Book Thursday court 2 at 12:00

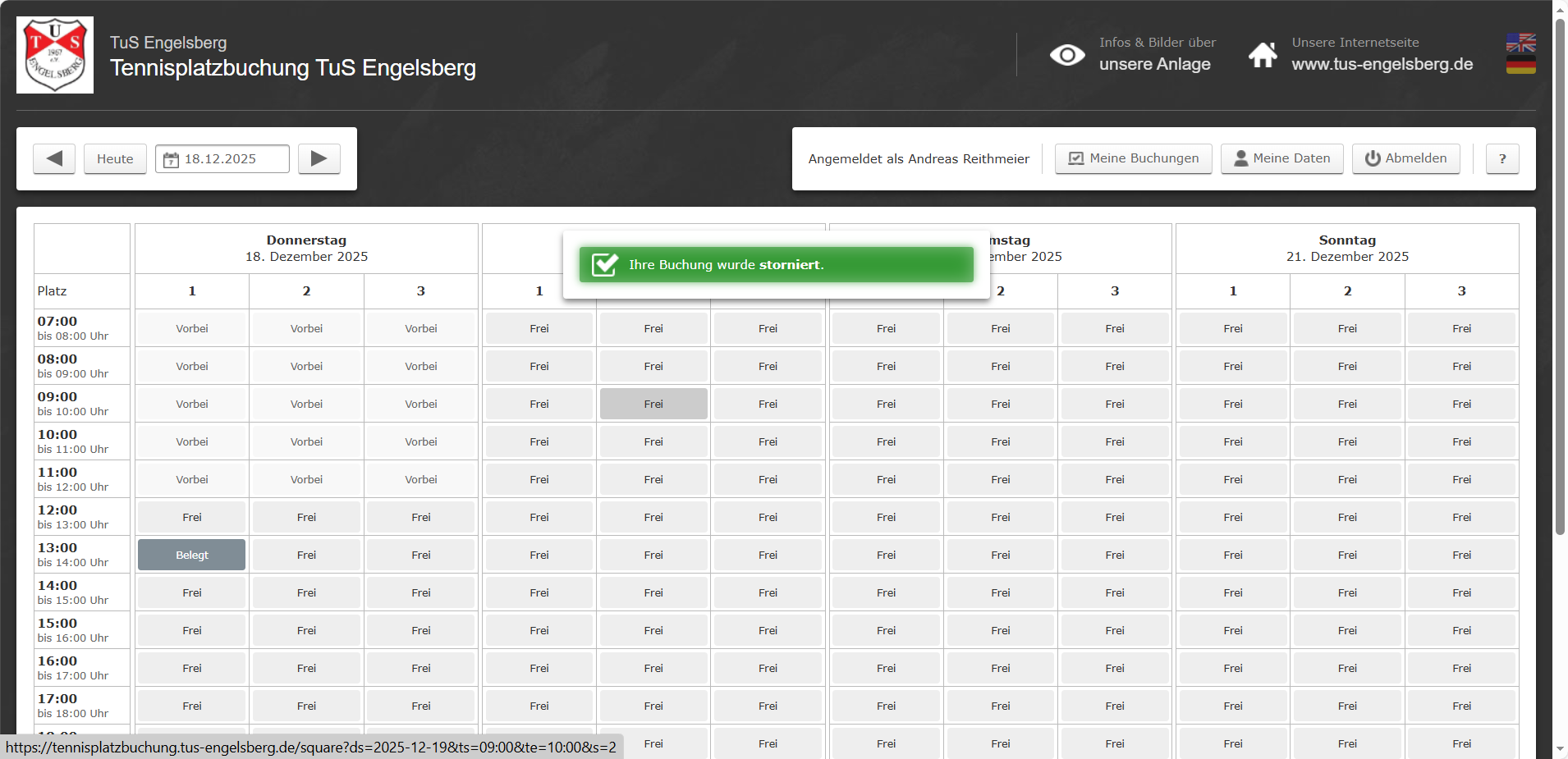point(306,517)
